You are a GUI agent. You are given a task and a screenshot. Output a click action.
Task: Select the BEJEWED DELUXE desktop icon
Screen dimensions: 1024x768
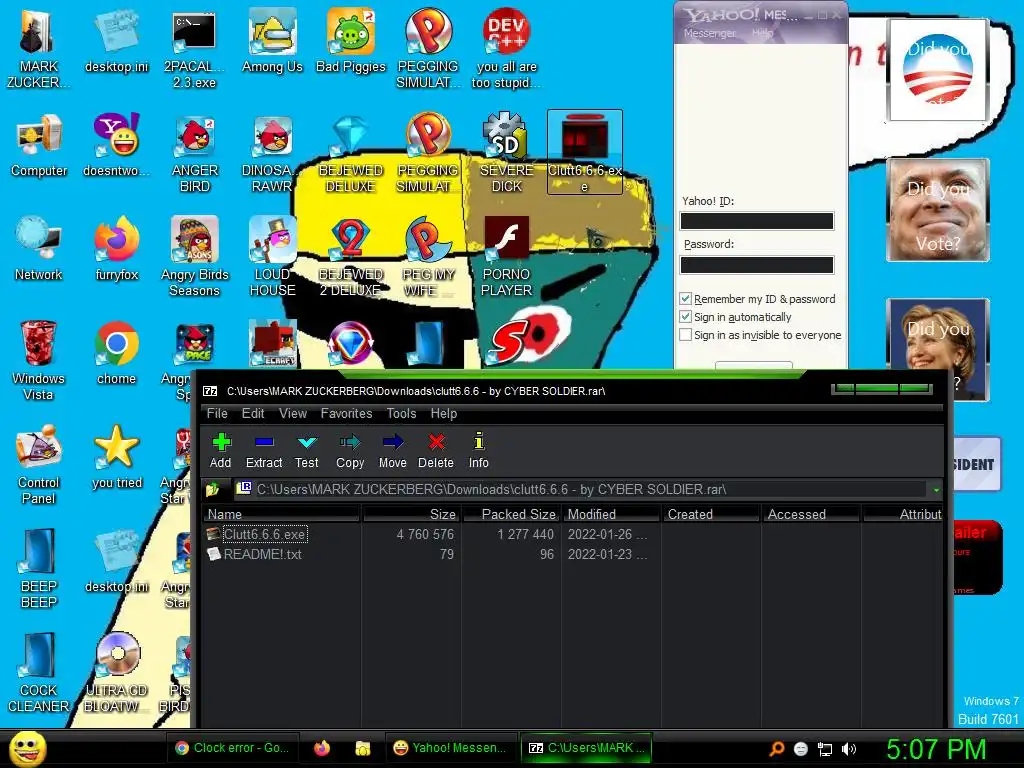(x=351, y=153)
